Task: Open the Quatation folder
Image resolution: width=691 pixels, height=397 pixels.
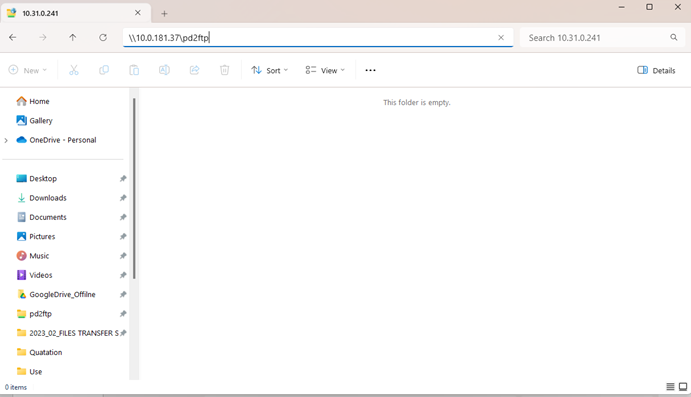Action: click(x=45, y=352)
